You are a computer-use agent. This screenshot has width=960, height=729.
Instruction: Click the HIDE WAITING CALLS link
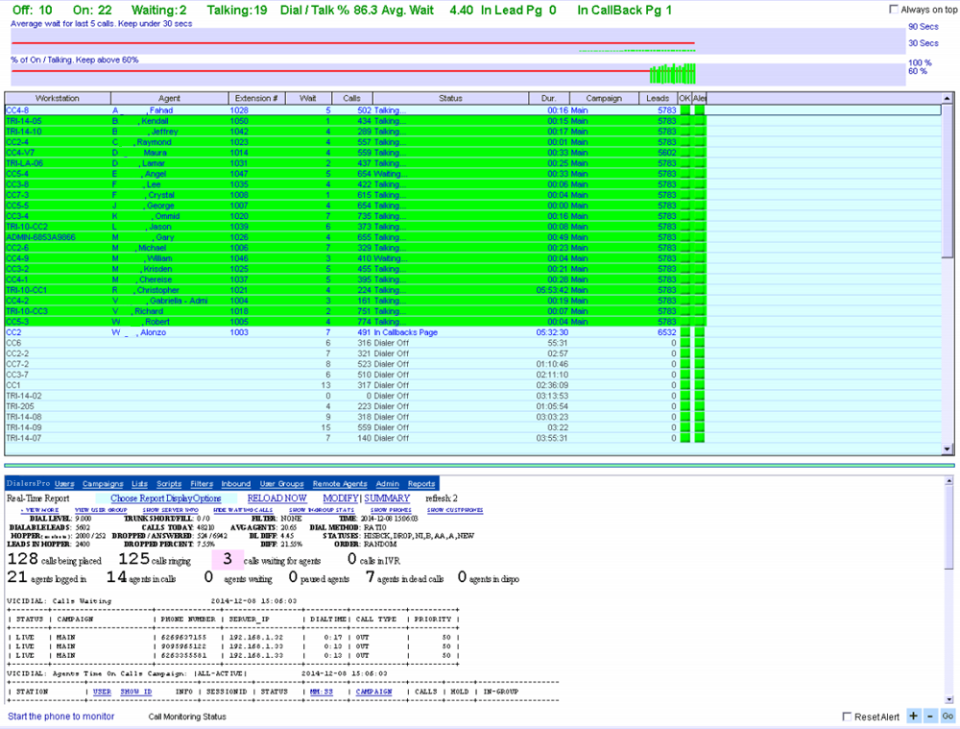point(243,510)
